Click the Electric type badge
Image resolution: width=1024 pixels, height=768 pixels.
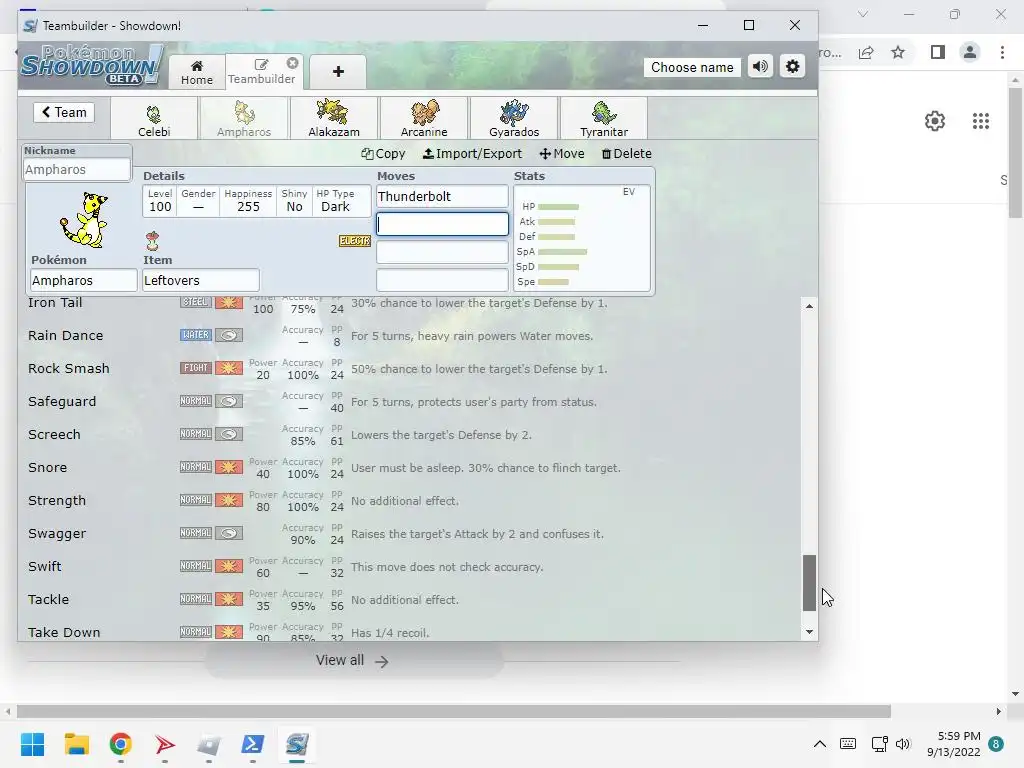(355, 241)
